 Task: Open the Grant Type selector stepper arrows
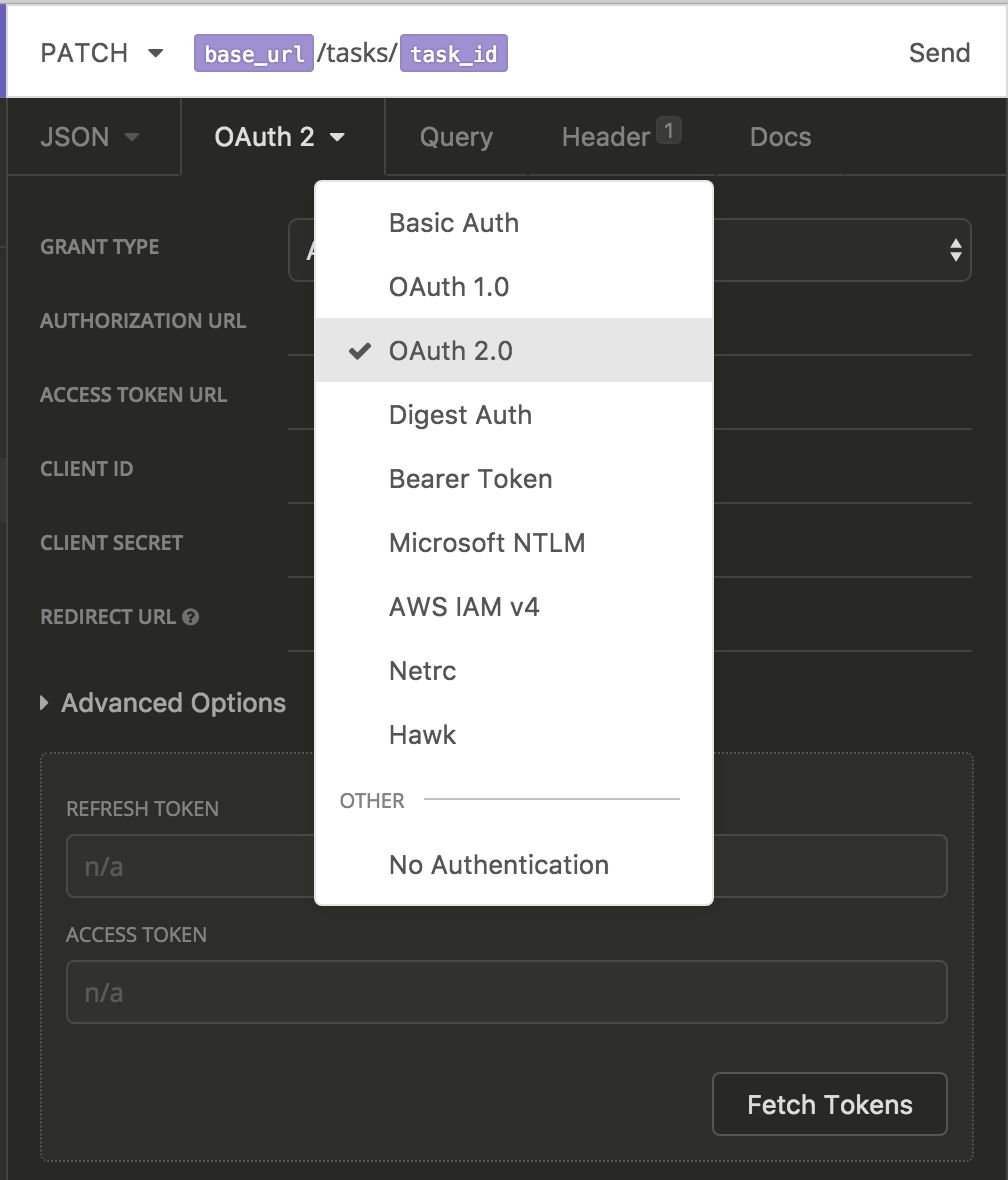coord(956,249)
